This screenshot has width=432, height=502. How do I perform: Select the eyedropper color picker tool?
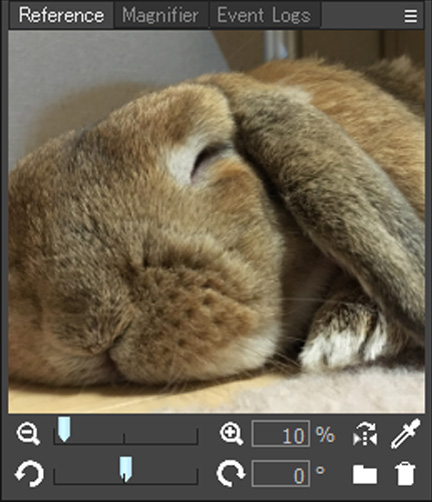(x=405, y=434)
